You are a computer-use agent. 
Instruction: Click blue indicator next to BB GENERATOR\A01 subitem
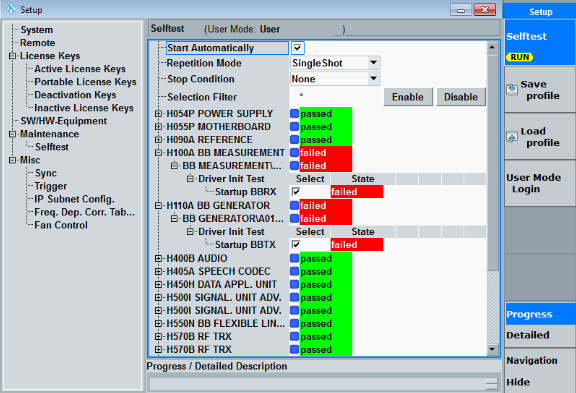click(x=294, y=219)
